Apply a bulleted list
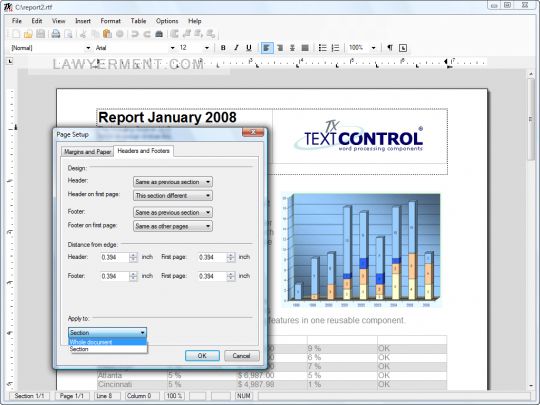 point(323,48)
